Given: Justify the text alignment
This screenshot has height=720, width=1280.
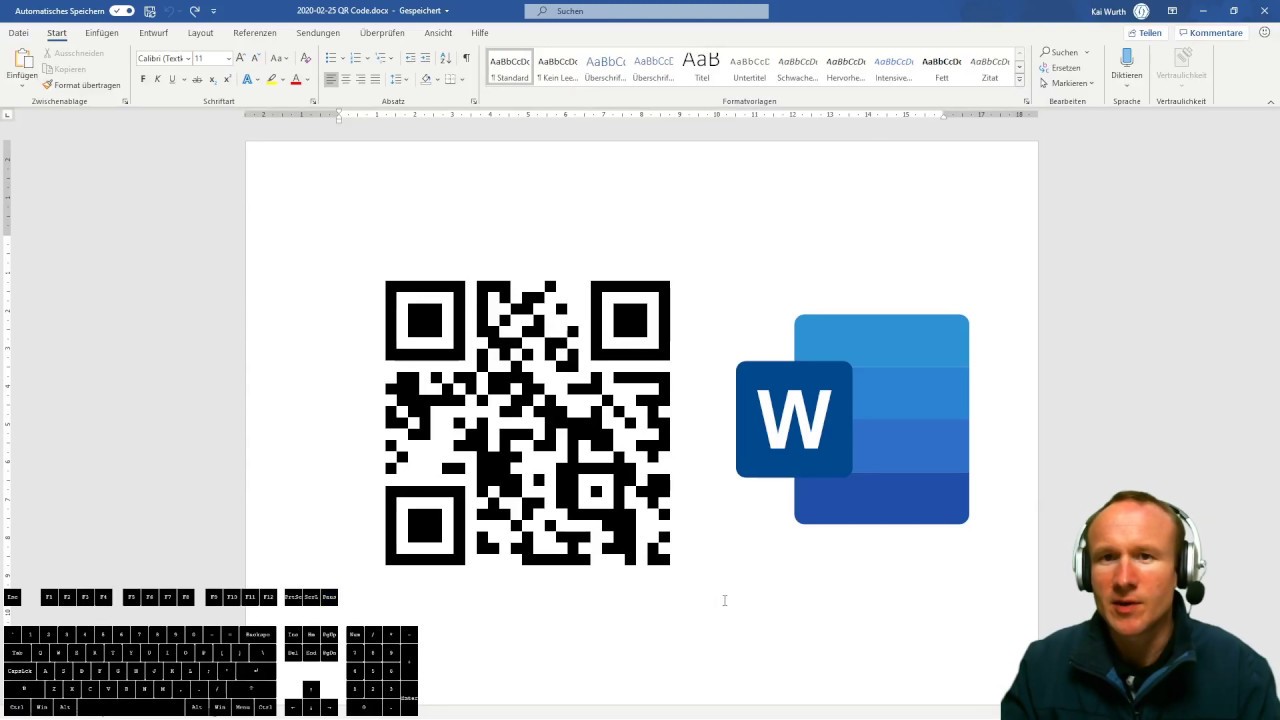Looking at the screenshot, I should 375,79.
